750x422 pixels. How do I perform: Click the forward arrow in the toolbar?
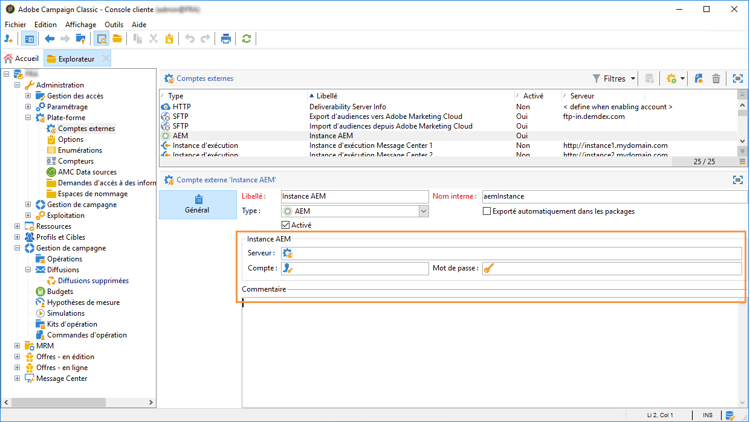coord(65,39)
